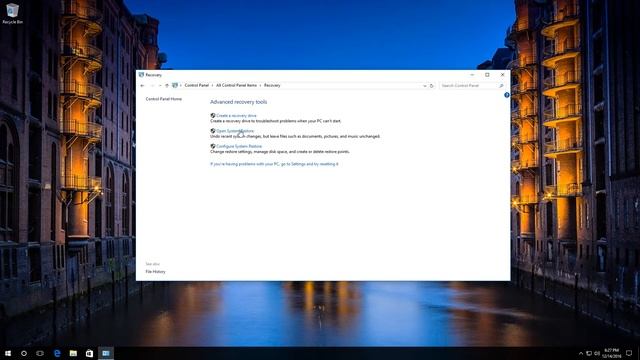
Task: Click the Back arrow in Recovery window
Action: click(x=142, y=86)
